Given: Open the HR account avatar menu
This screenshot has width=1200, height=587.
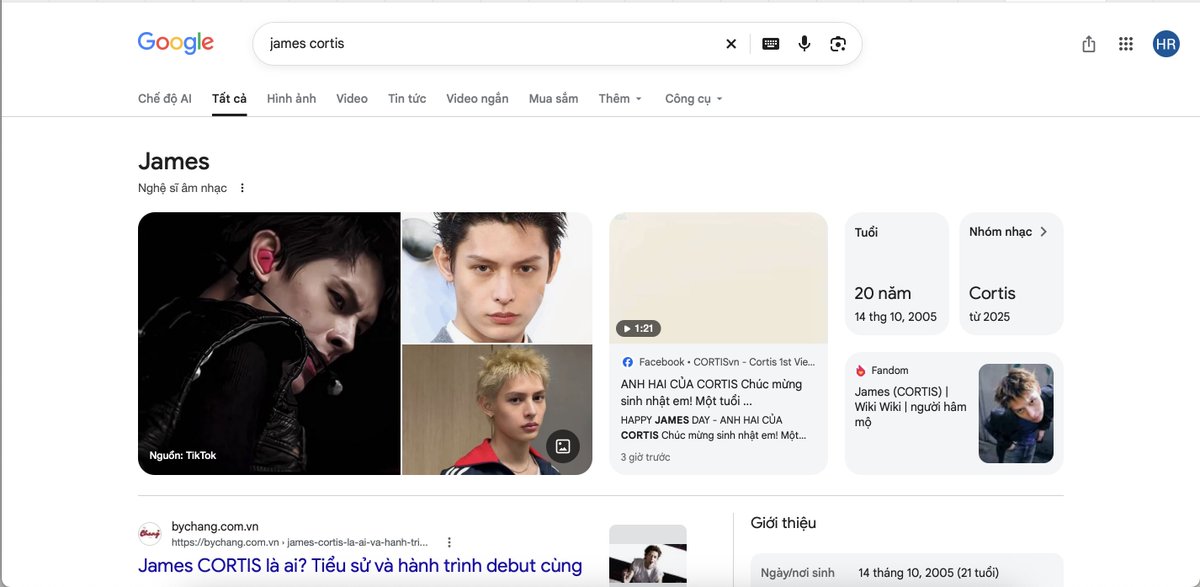Looking at the screenshot, I should (1166, 44).
